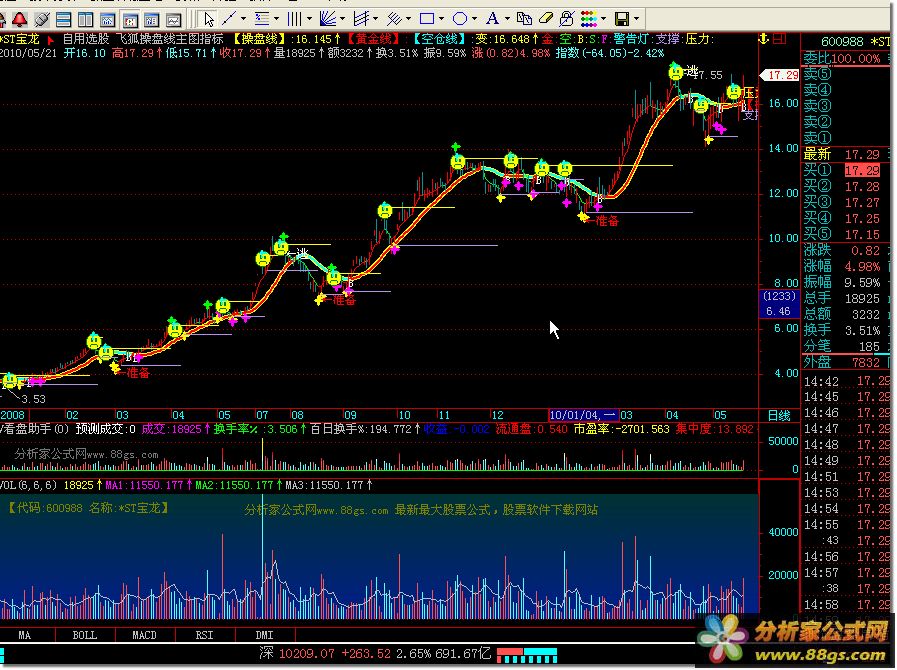The width and height of the screenshot is (897, 670).
Task: Switch to the MACD indicator tab
Action: [x=145, y=635]
